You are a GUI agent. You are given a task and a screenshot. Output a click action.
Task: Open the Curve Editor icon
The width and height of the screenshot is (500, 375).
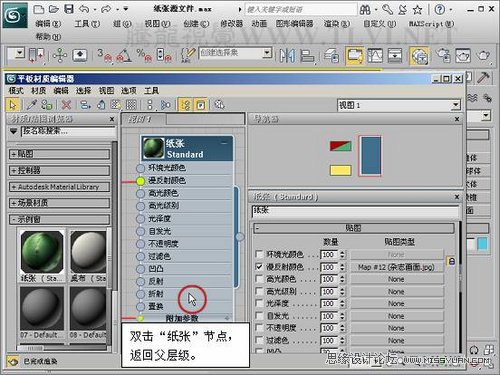pos(375,55)
